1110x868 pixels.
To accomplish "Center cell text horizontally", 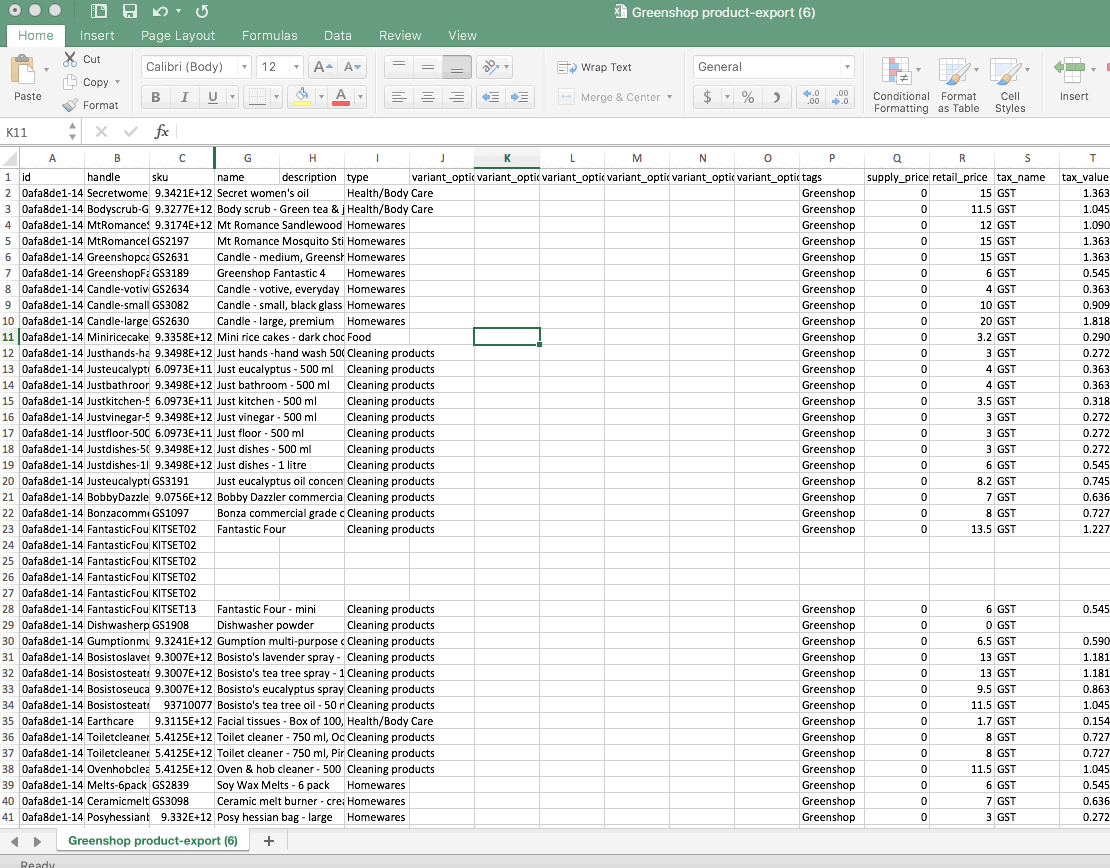I will (x=428, y=97).
